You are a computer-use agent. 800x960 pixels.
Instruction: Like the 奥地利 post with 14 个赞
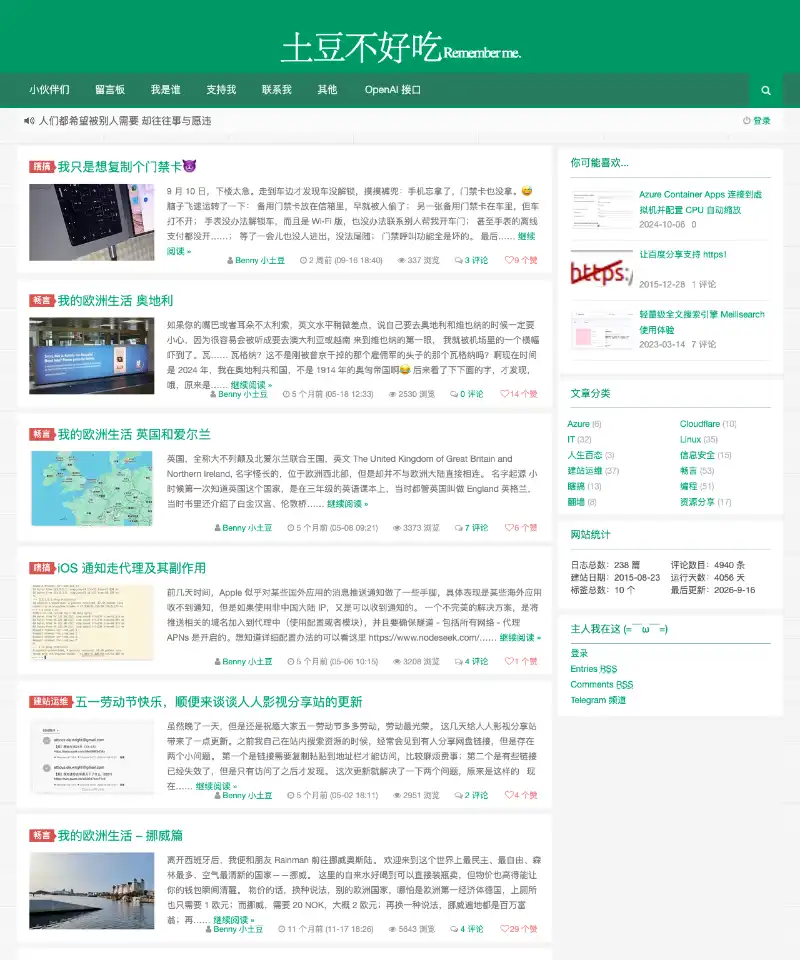point(518,394)
